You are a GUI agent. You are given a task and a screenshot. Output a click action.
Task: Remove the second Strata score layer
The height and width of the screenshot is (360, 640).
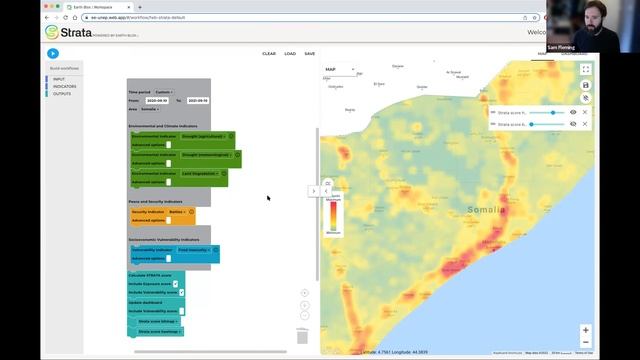click(x=585, y=124)
